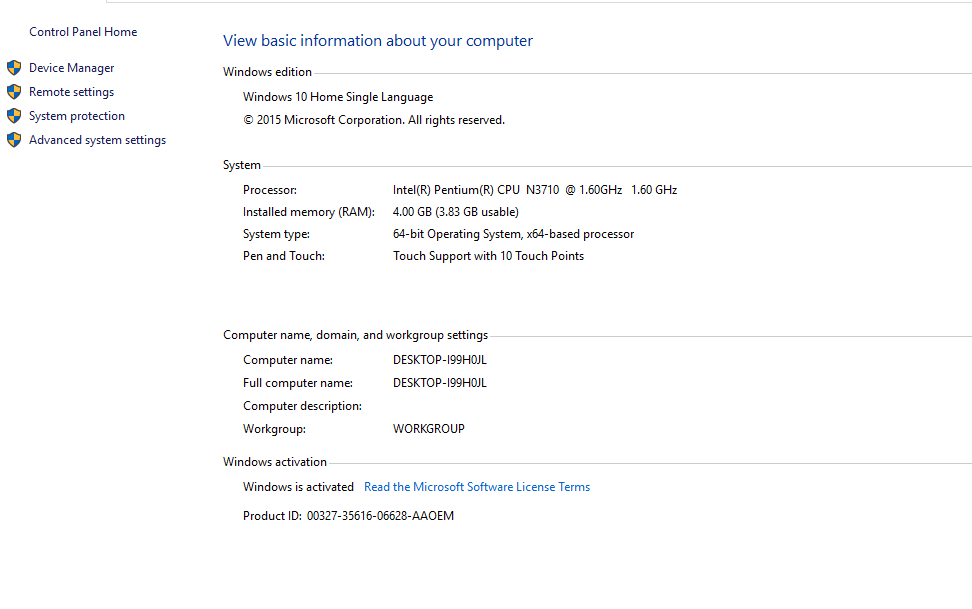Click the shield icon beside System protection
The image size is (972, 609).
[x=14, y=116]
